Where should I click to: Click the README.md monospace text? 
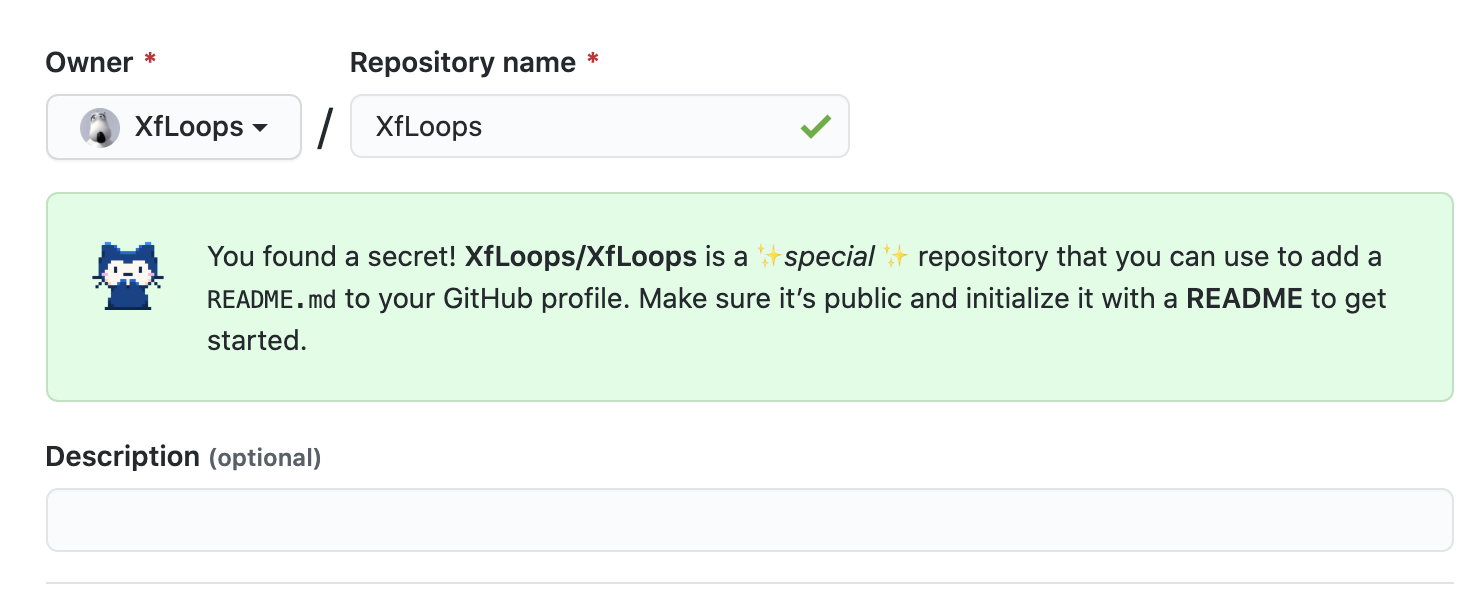271,299
